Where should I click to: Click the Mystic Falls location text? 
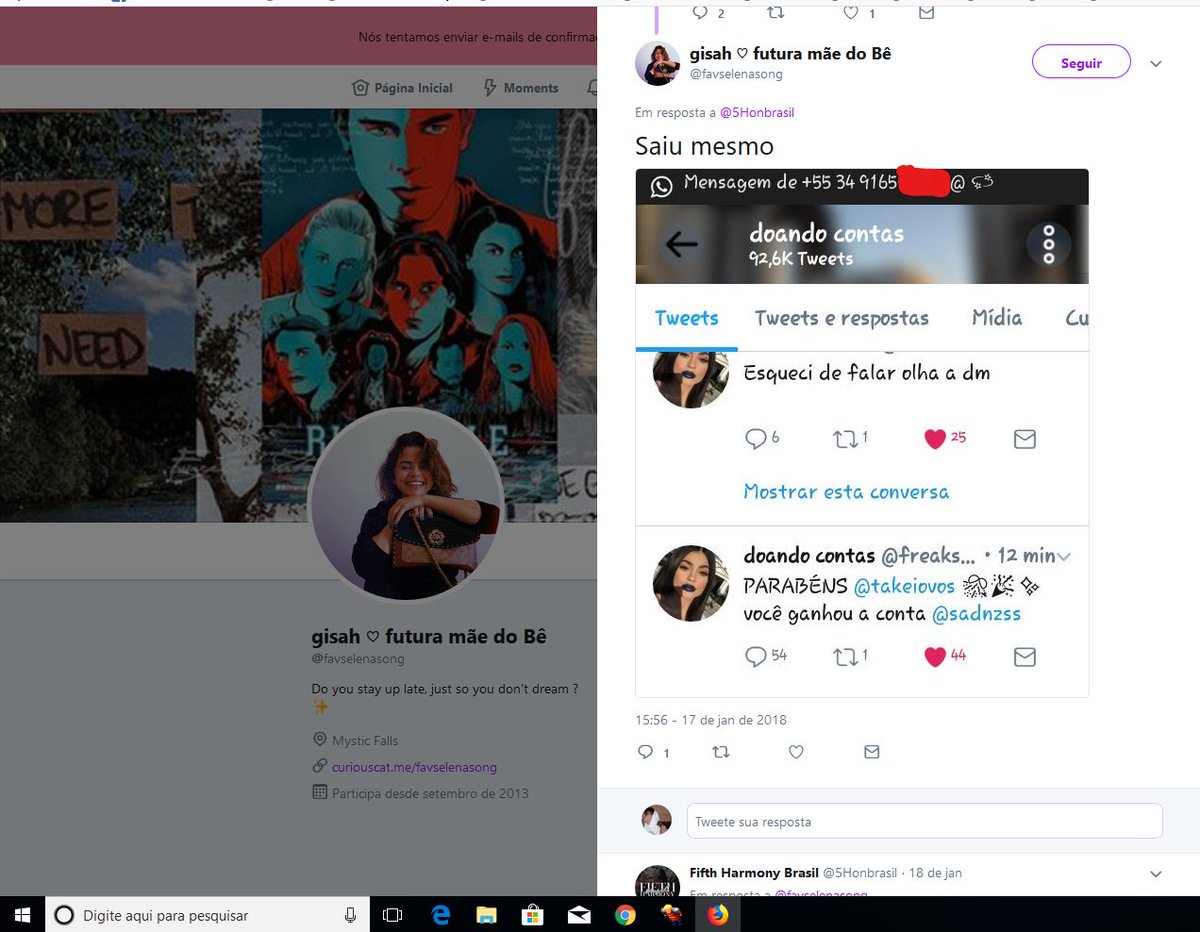point(365,741)
